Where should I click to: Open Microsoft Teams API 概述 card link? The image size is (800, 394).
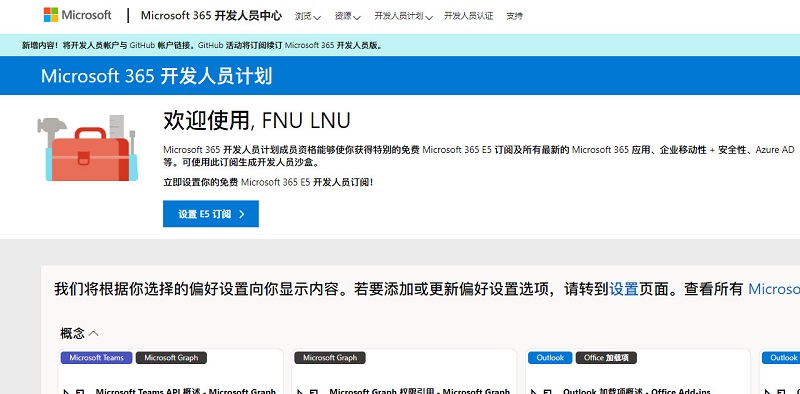tap(186, 391)
